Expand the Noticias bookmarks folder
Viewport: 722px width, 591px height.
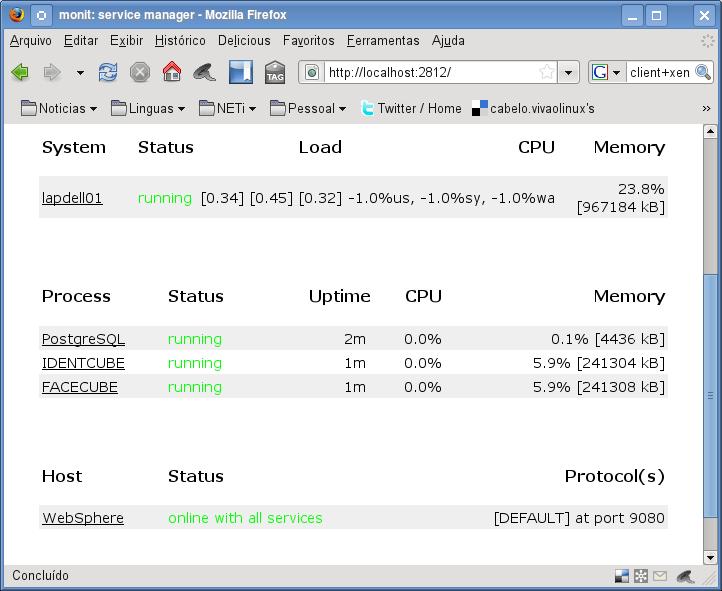(x=59, y=108)
